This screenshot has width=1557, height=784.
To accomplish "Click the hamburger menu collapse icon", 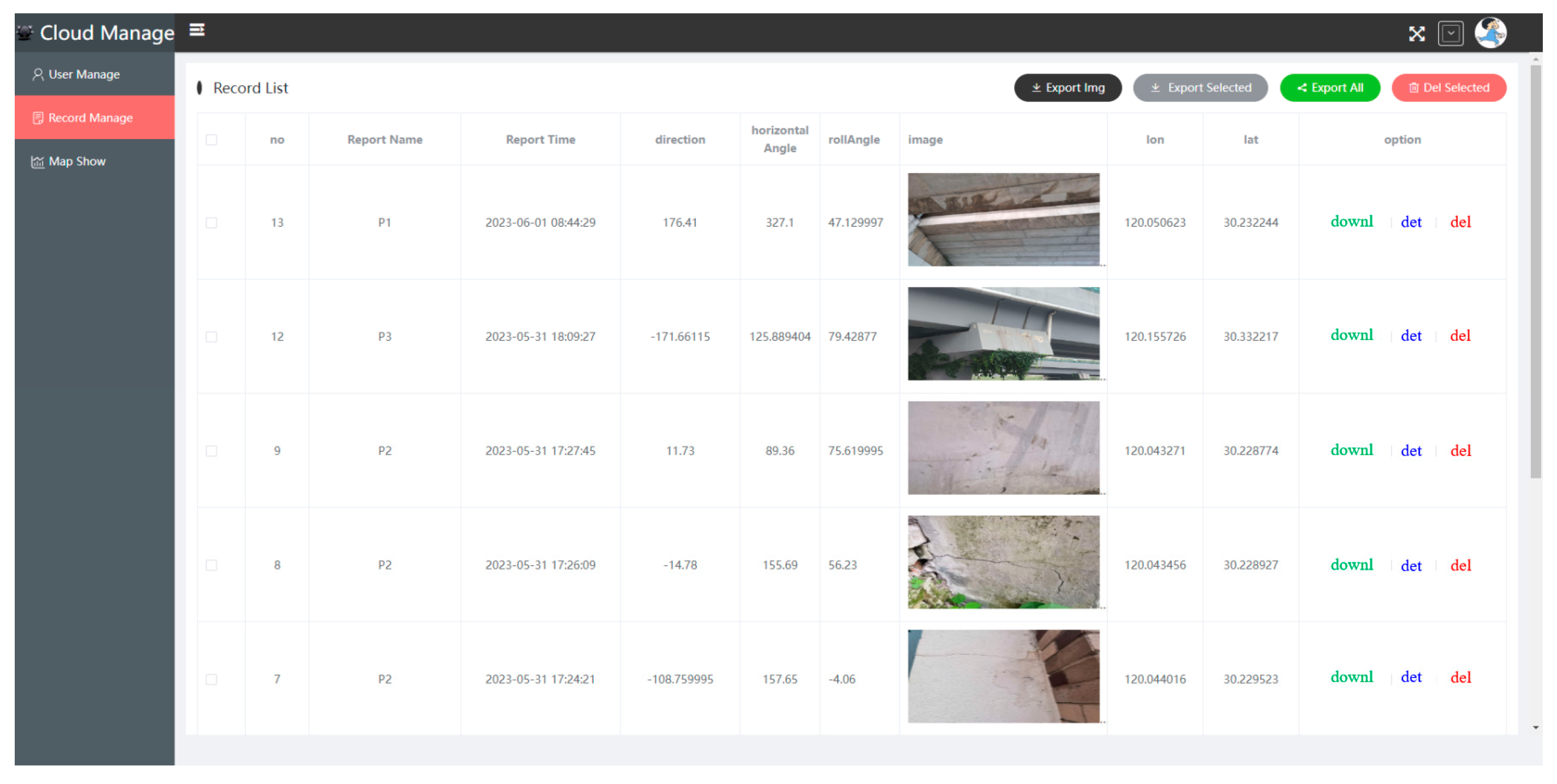I will click(197, 29).
